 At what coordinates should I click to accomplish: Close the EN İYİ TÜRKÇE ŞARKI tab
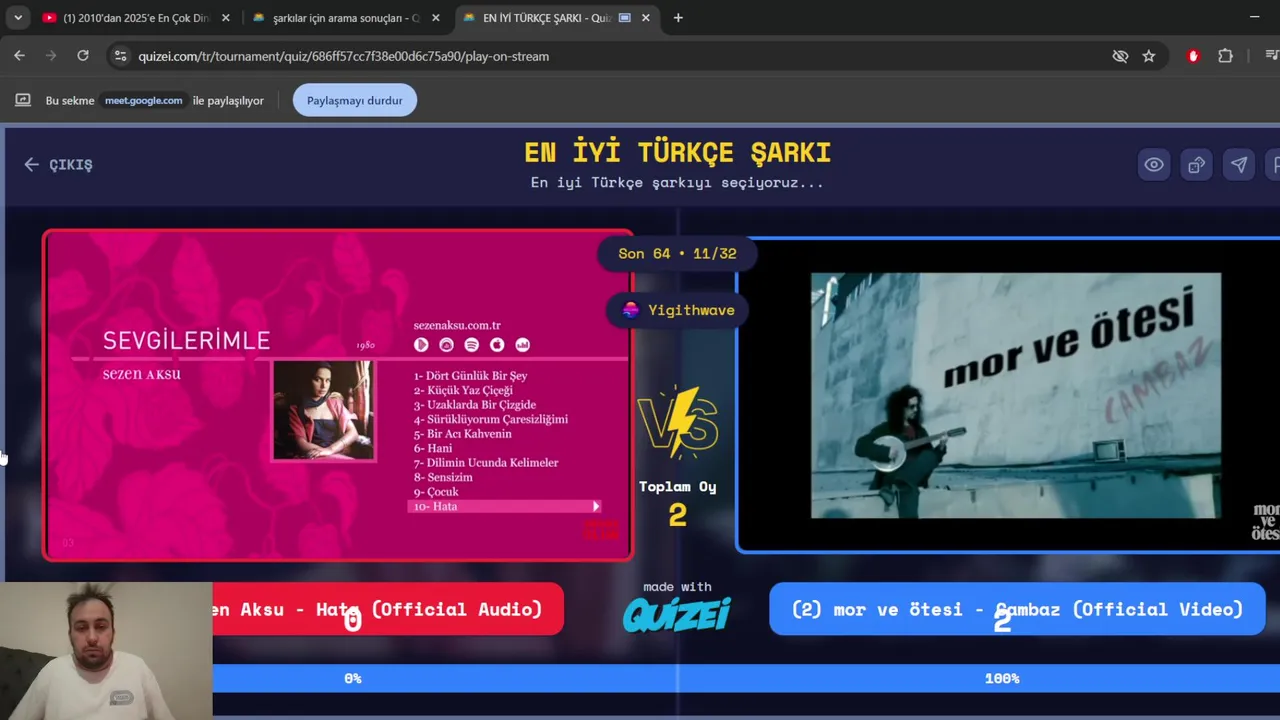click(646, 18)
